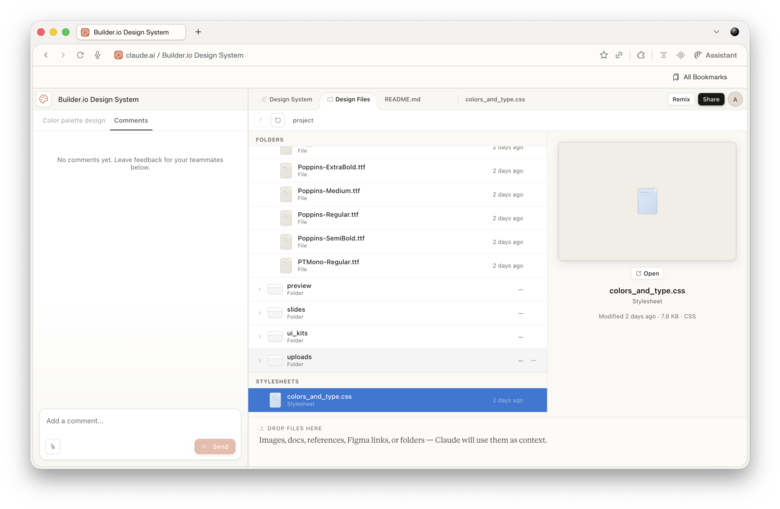This screenshot has width=780, height=509.
Task: Reload the page with the refresh icon
Action: click(80, 55)
